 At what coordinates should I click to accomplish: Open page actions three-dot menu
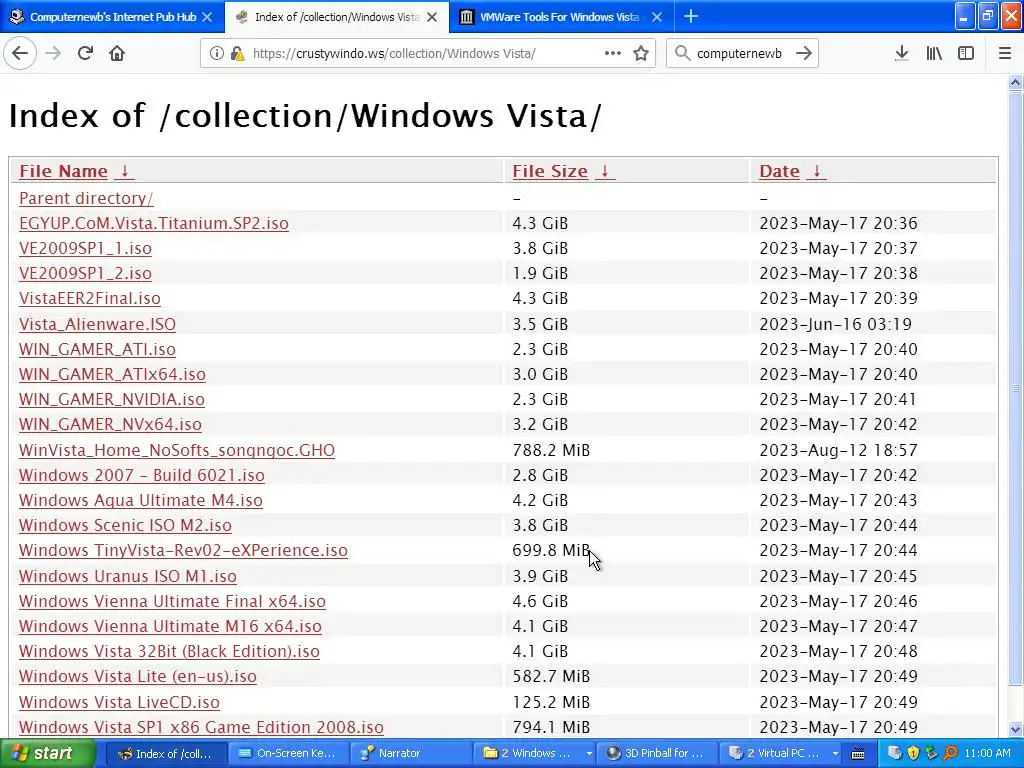point(612,53)
